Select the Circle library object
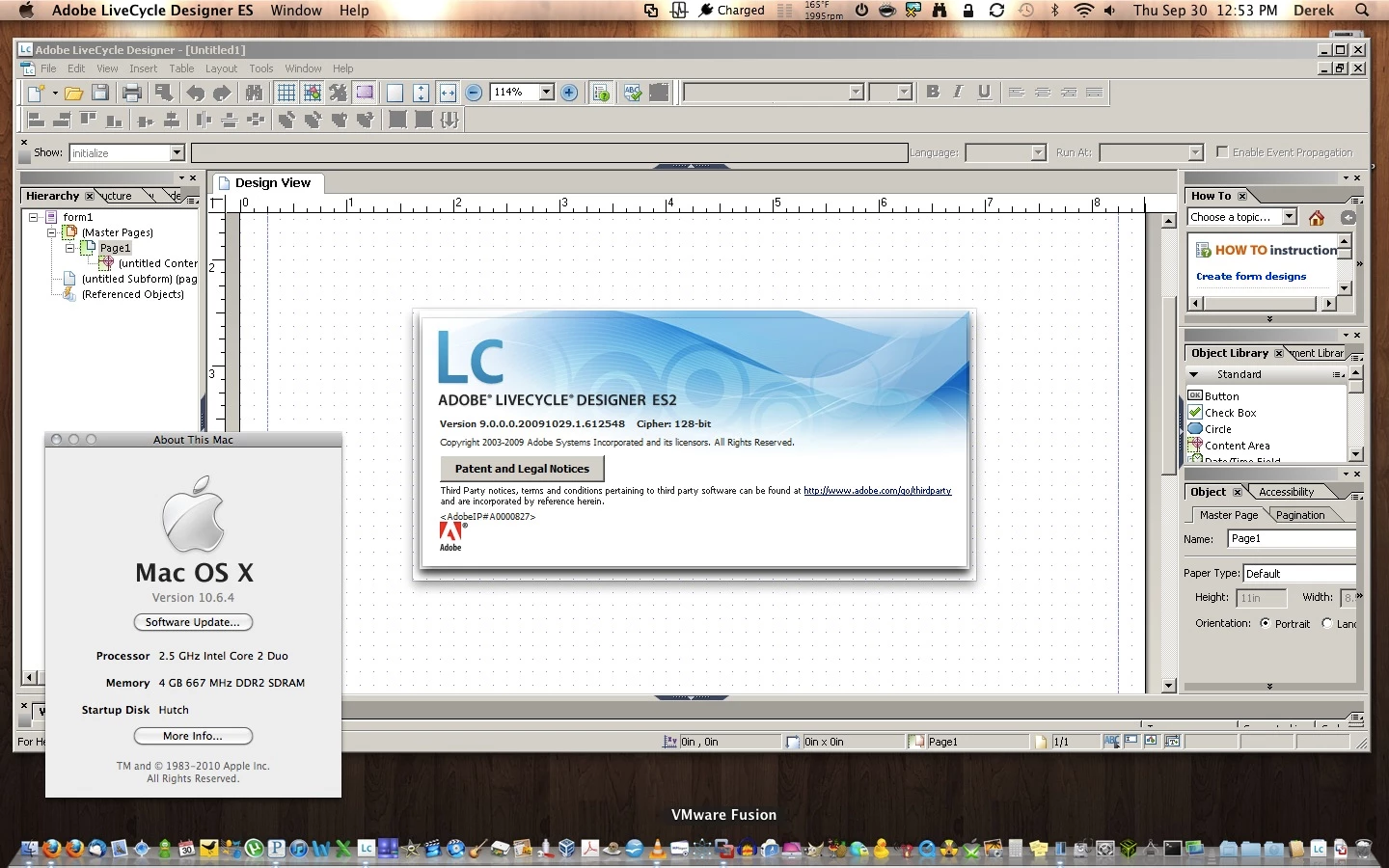Screen dimensions: 1389x868 [x=1210, y=429]
